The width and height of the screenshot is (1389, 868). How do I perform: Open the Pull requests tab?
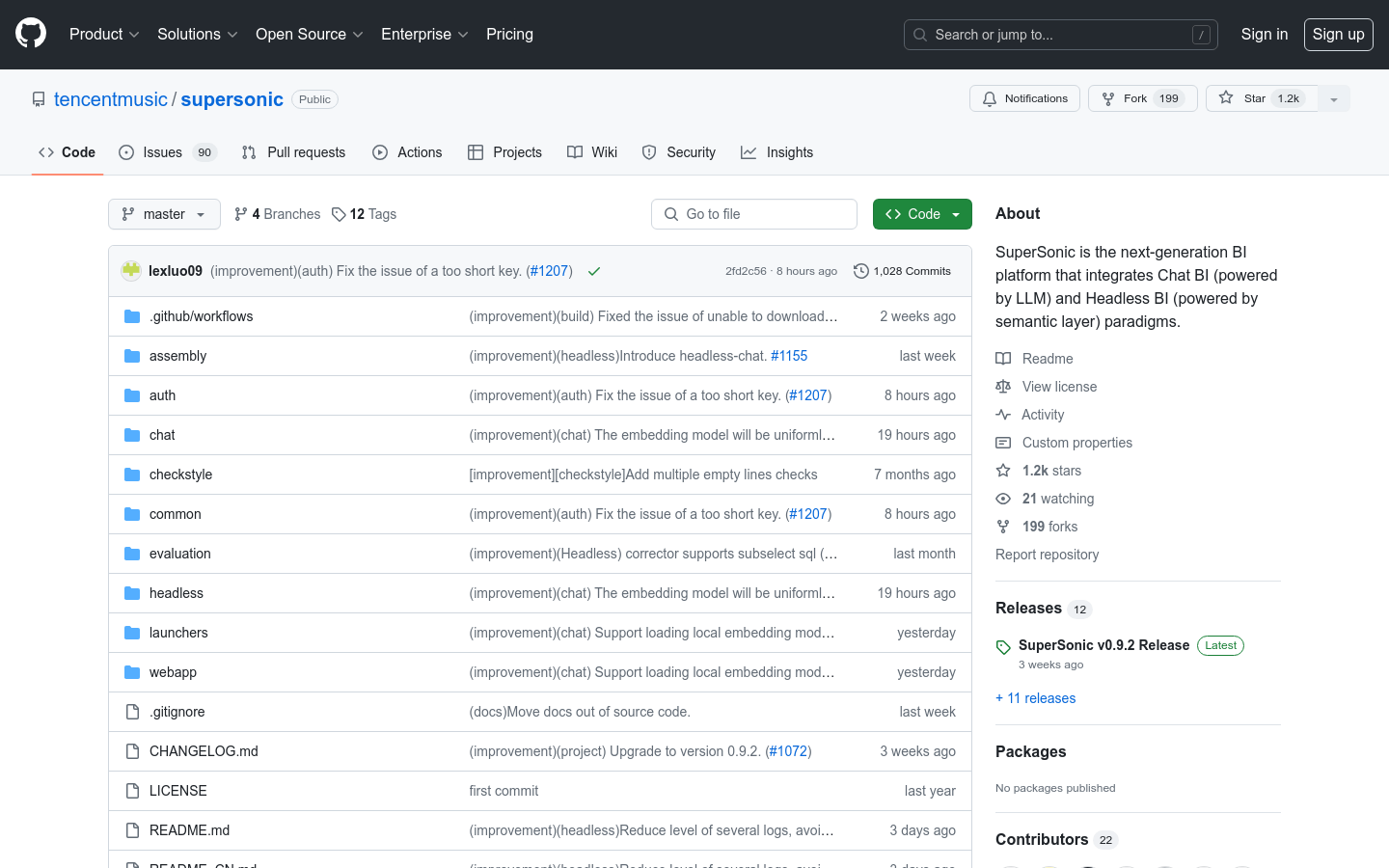(293, 152)
